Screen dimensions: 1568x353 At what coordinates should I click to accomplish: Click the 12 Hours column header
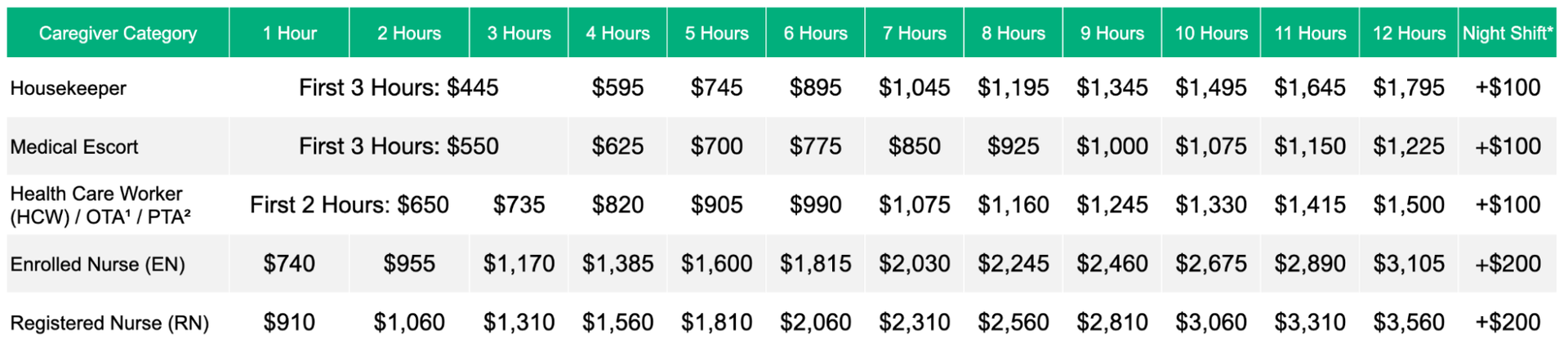point(1409,34)
